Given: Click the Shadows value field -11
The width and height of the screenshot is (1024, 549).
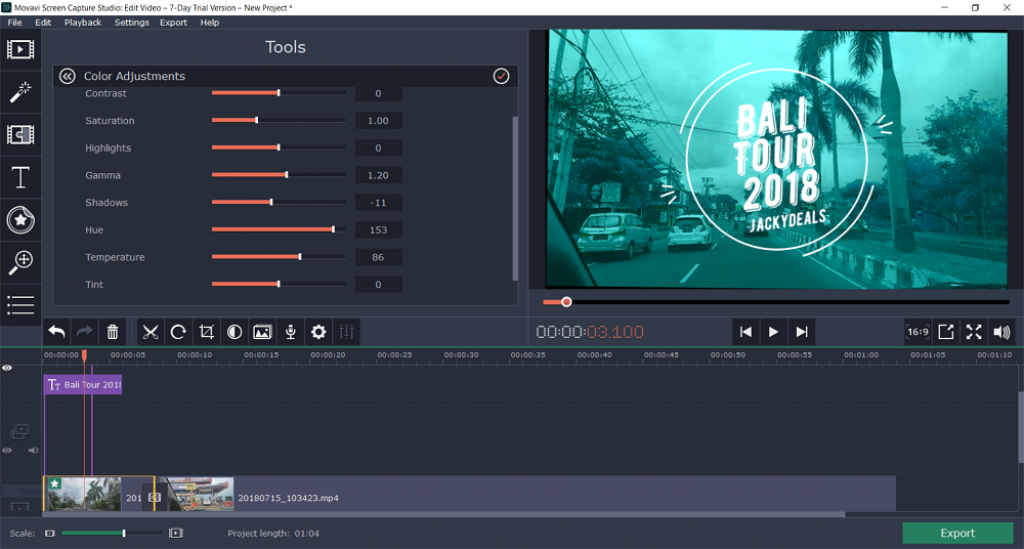Looking at the screenshot, I should [x=378, y=202].
